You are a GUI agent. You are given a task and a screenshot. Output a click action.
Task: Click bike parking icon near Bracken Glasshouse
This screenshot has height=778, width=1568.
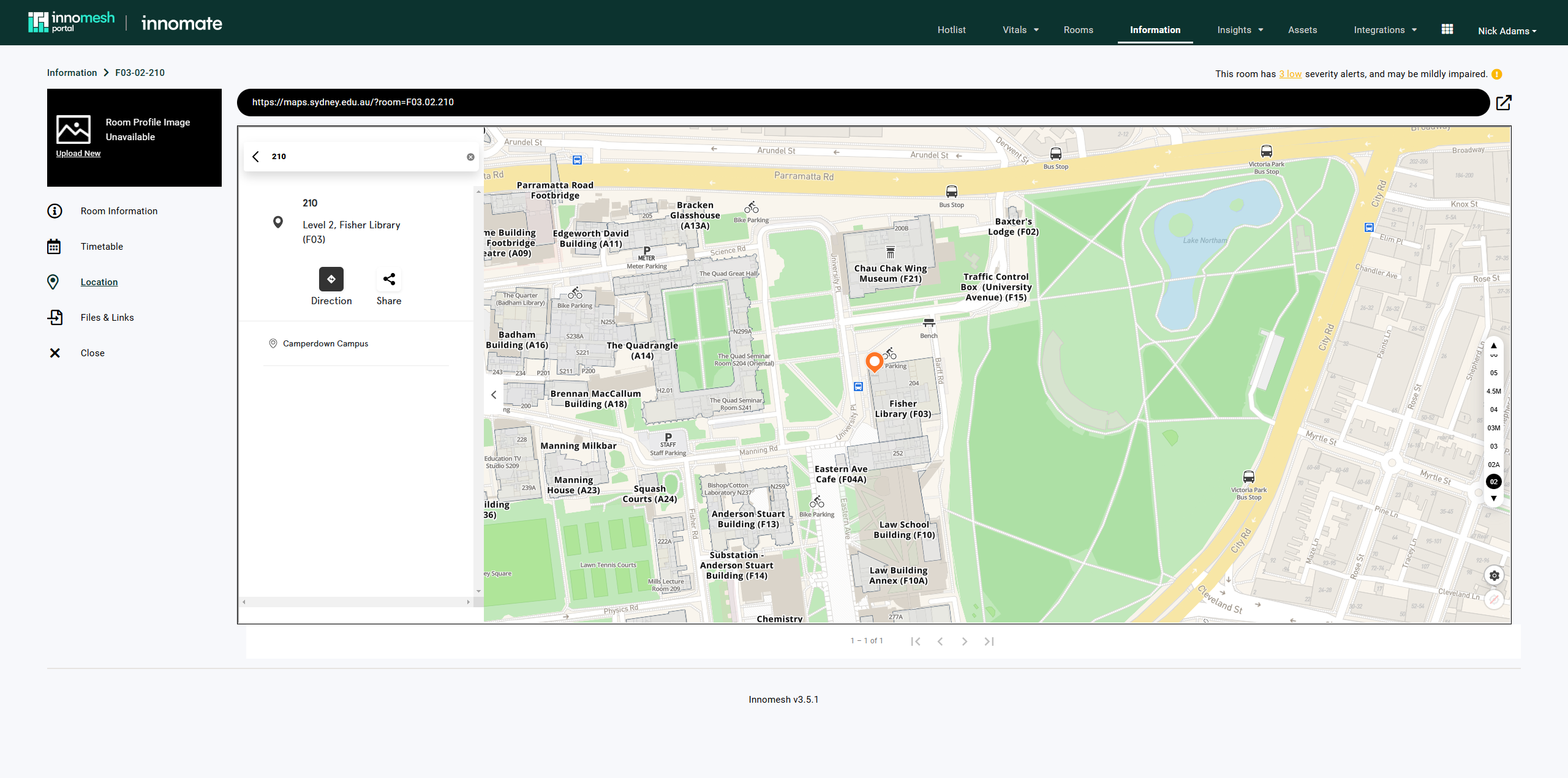pyautogui.click(x=752, y=208)
